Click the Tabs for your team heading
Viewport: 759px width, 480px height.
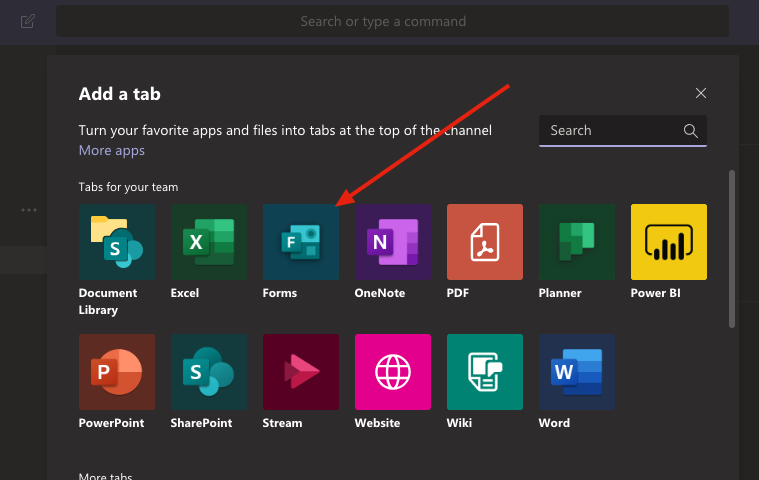(128, 187)
